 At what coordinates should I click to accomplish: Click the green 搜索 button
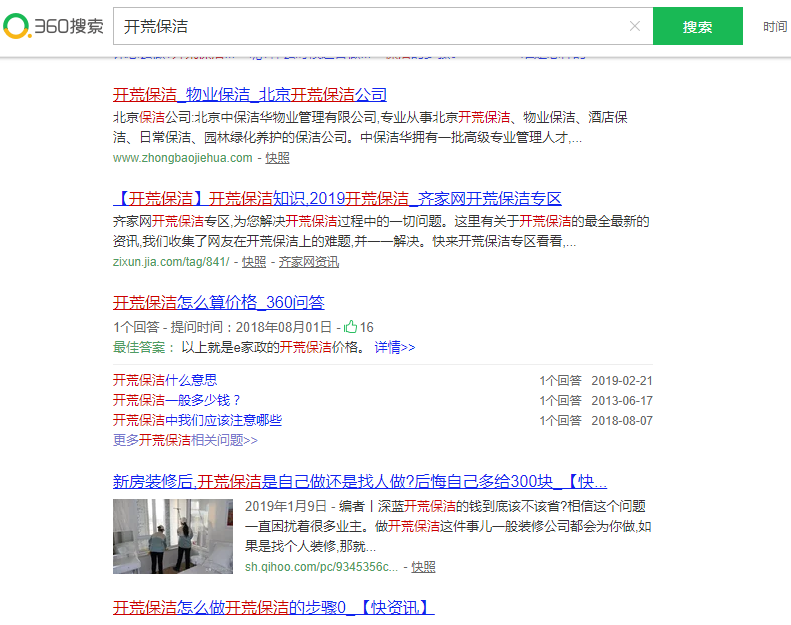pyautogui.click(x=697, y=27)
